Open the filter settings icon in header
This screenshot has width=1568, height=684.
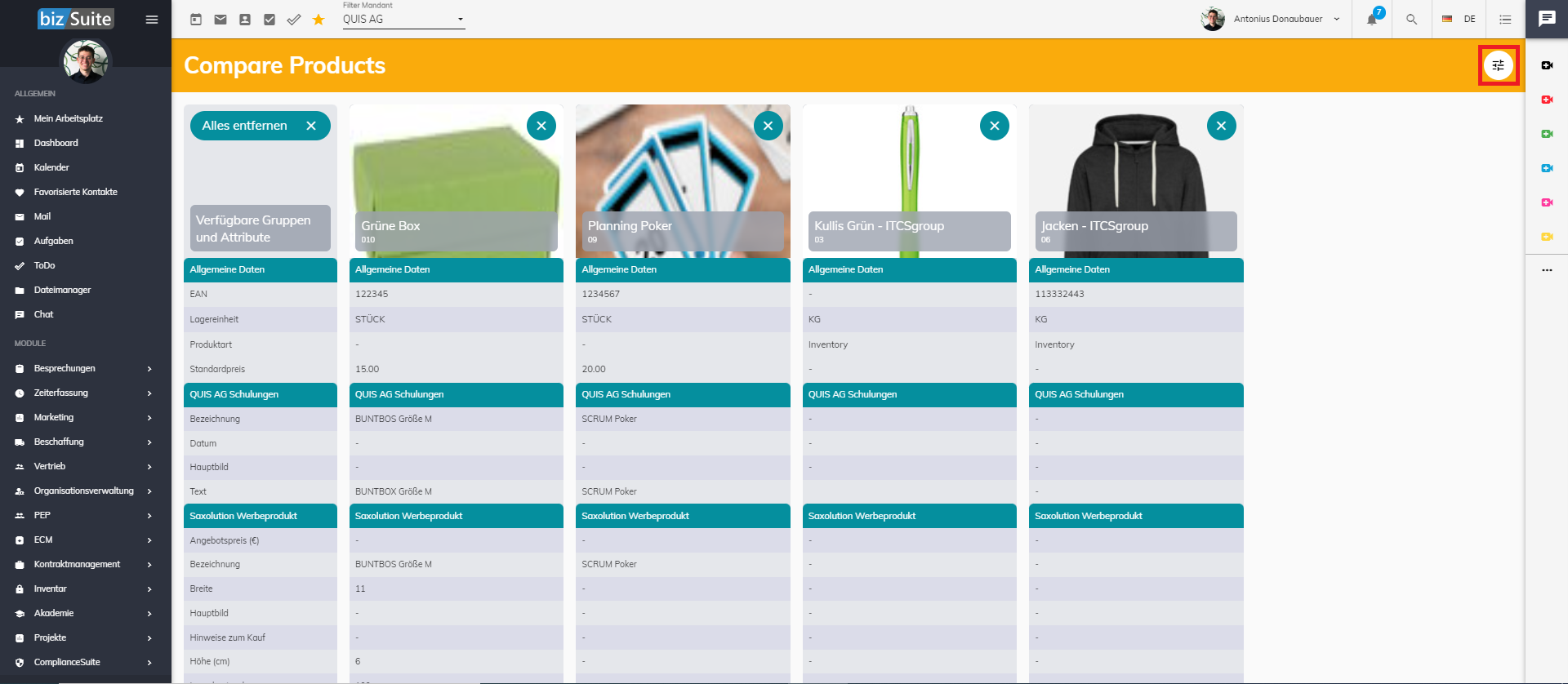point(1498,65)
